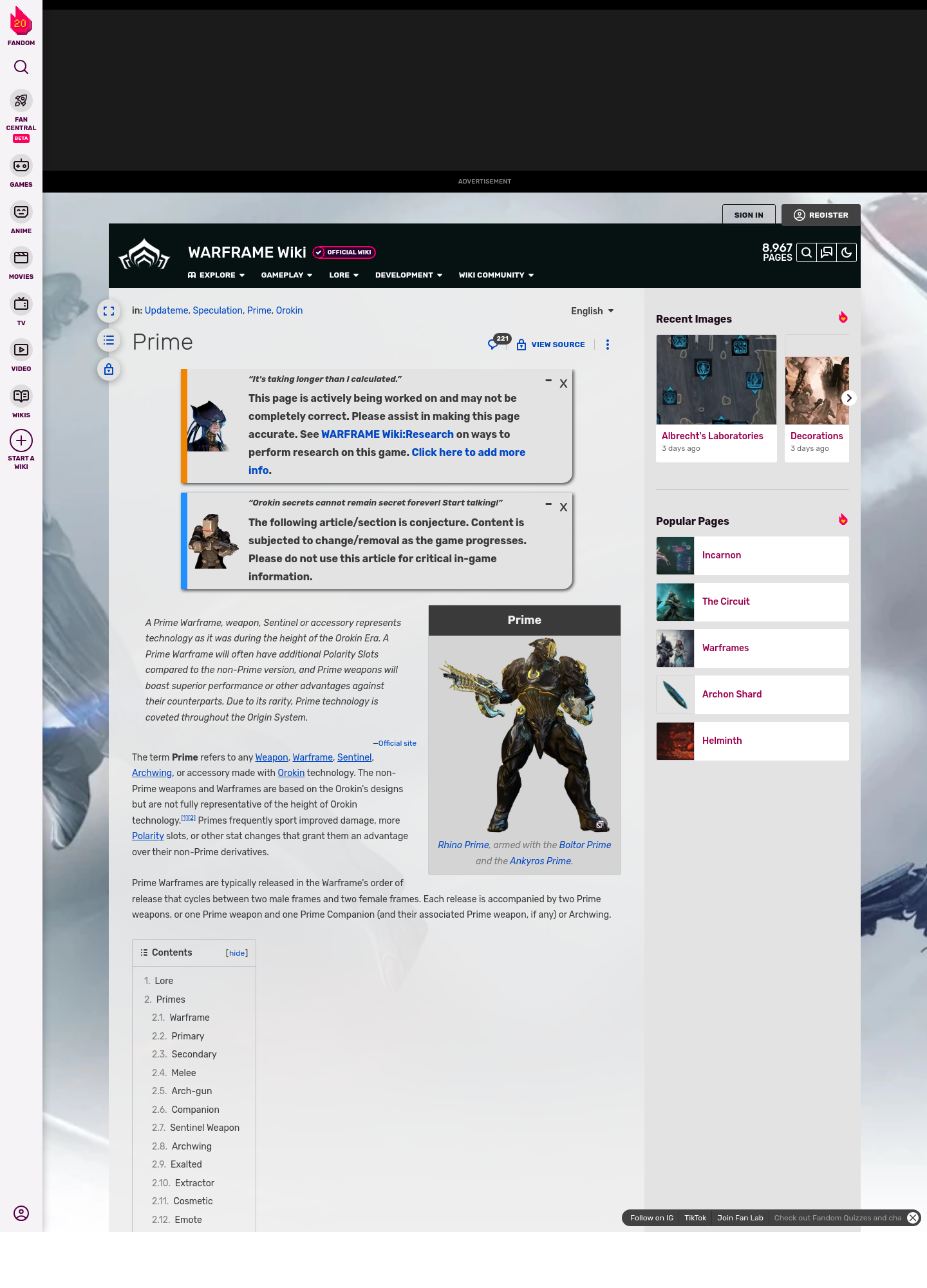Open Albrecht's Laboratories image thumbnail
Screen dimensions: 927x1288
click(716, 380)
